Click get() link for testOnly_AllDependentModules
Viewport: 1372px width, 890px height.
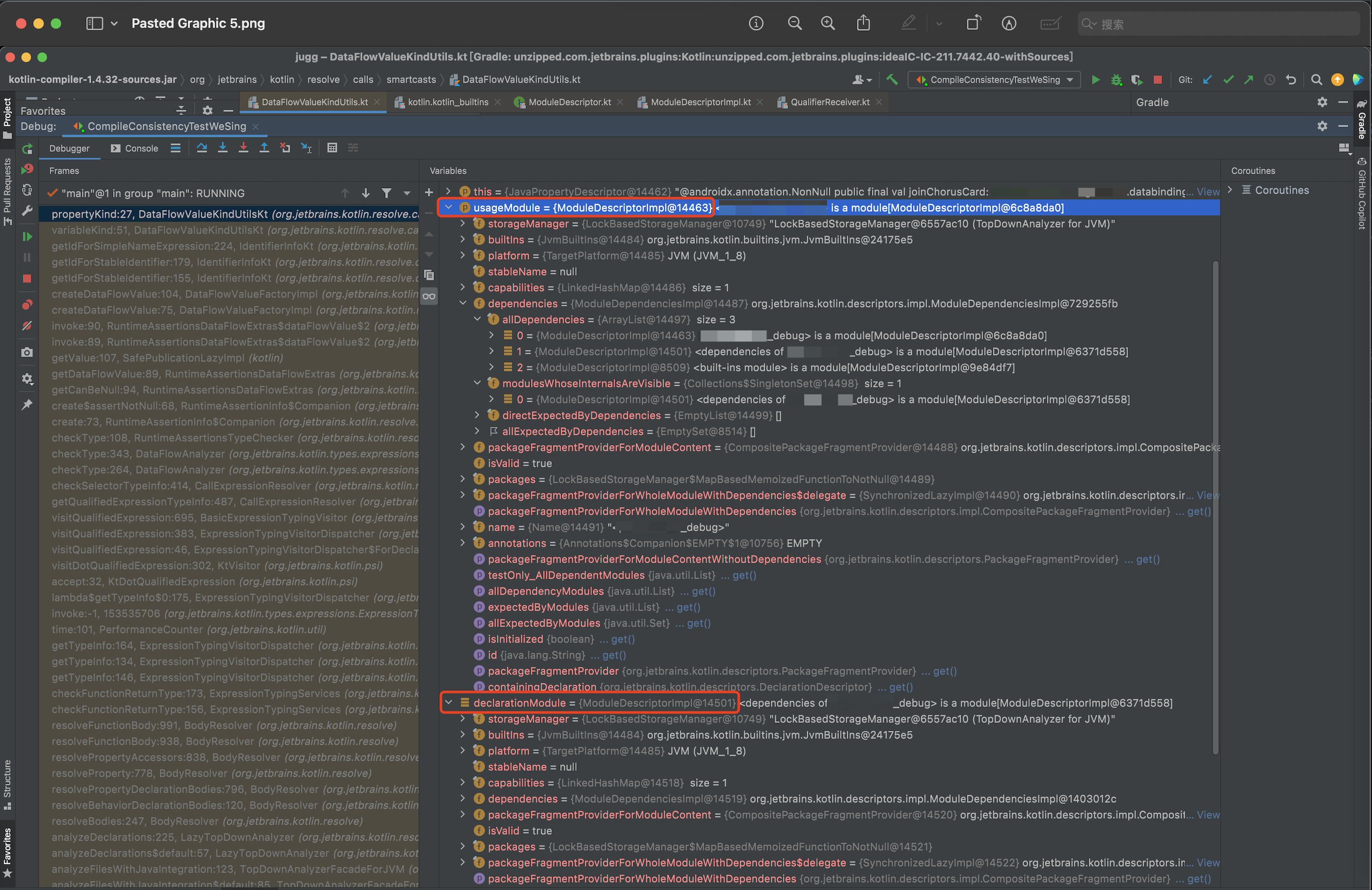744,575
